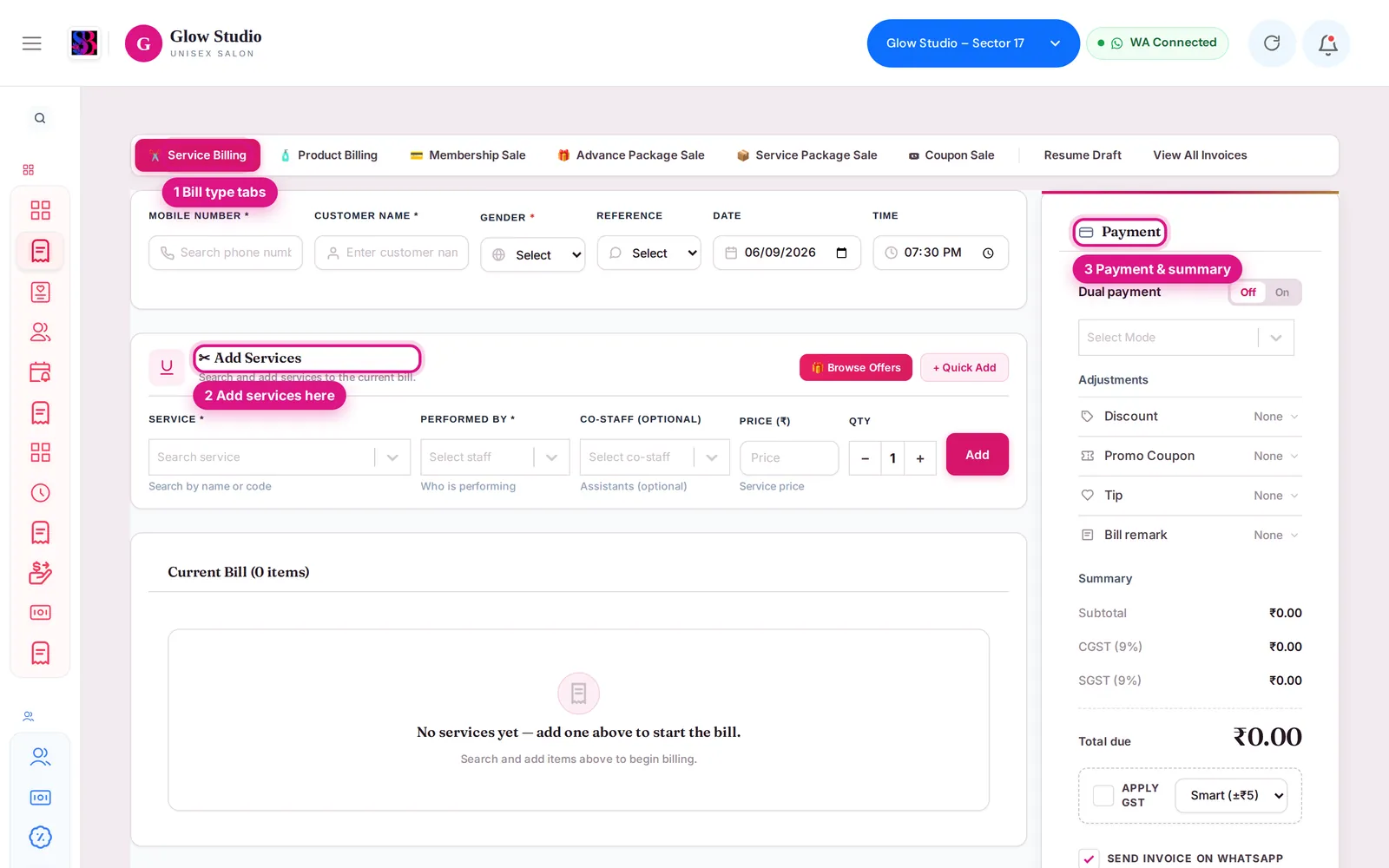This screenshot has height=868, width=1389.
Task: Open the Search service dropdown
Action: coord(280,457)
